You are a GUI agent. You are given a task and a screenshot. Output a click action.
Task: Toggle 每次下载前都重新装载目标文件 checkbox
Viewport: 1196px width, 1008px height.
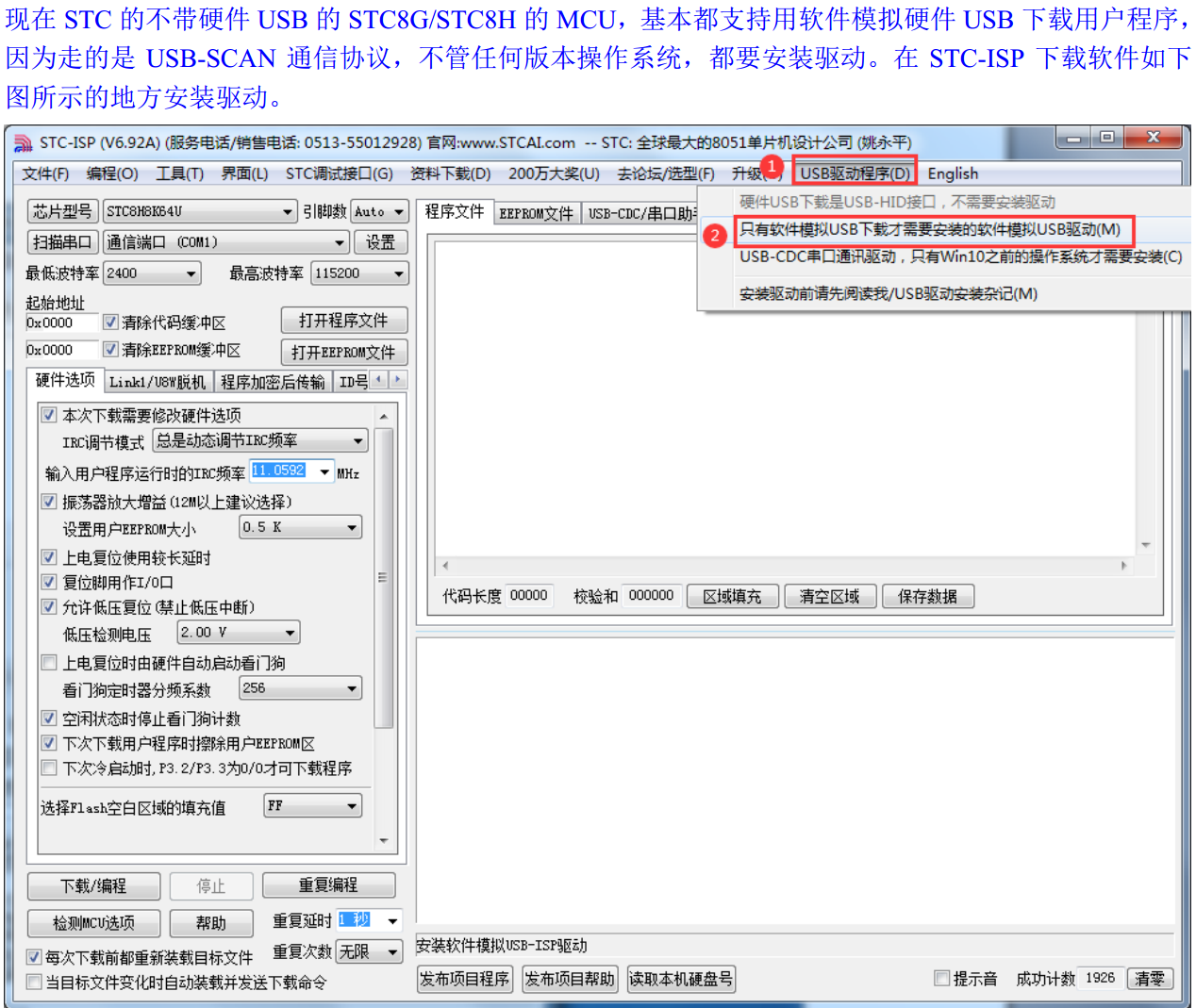[34, 957]
